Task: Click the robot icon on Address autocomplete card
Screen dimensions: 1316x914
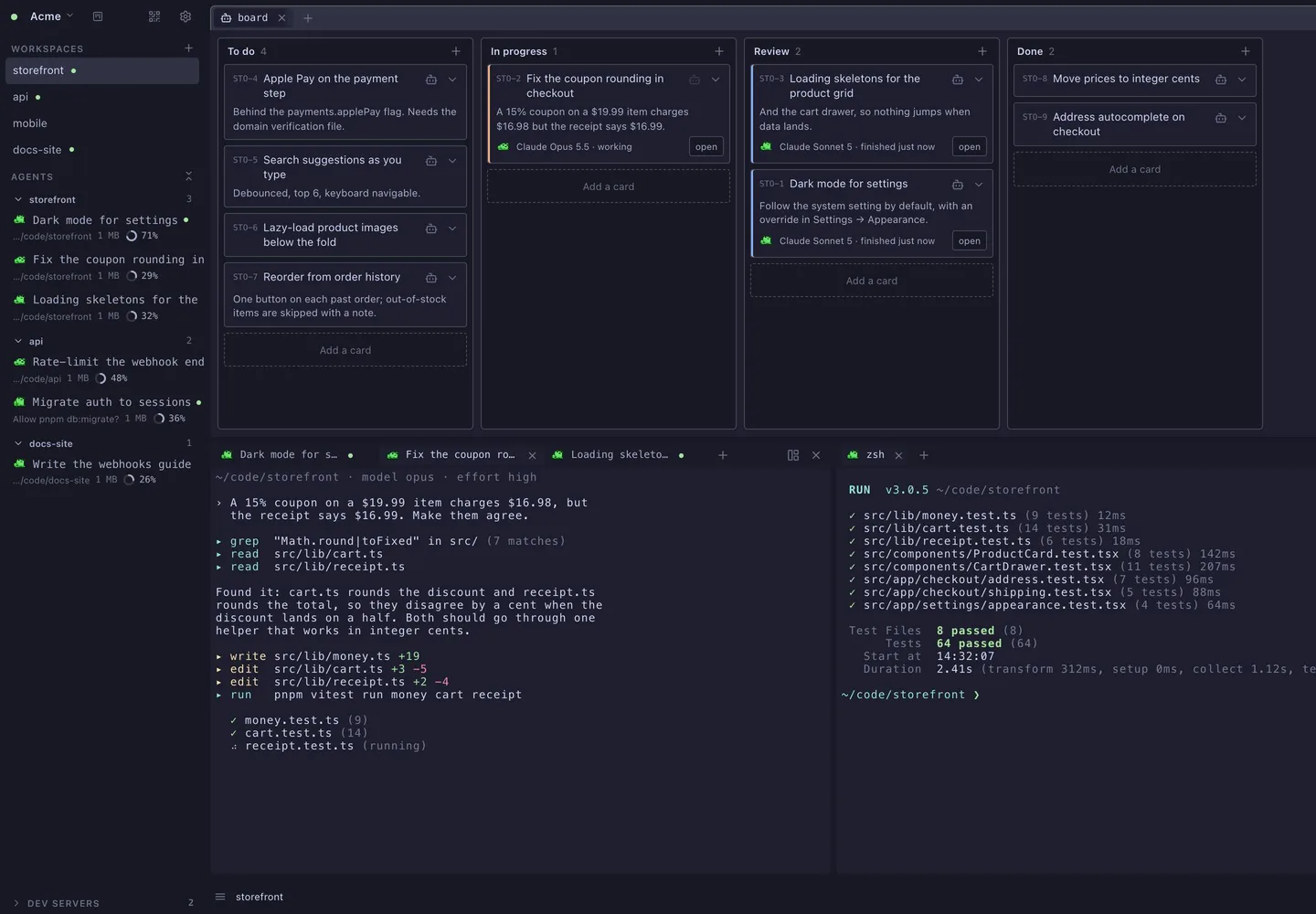Action: tap(1221, 118)
